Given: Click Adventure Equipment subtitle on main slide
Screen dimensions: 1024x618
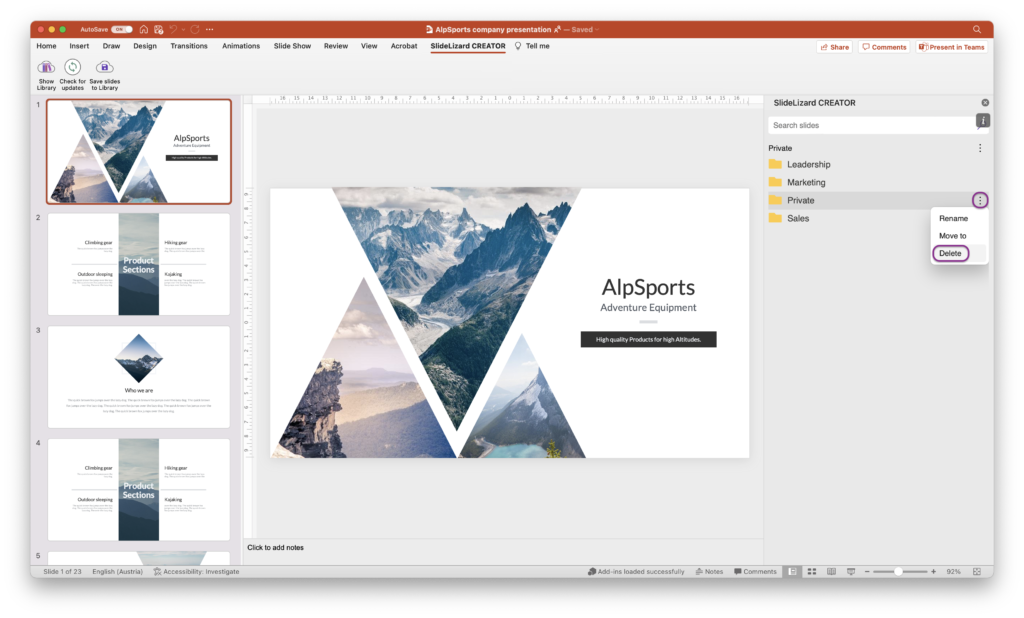Looking at the screenshot, I should click(x=648, y=308).
